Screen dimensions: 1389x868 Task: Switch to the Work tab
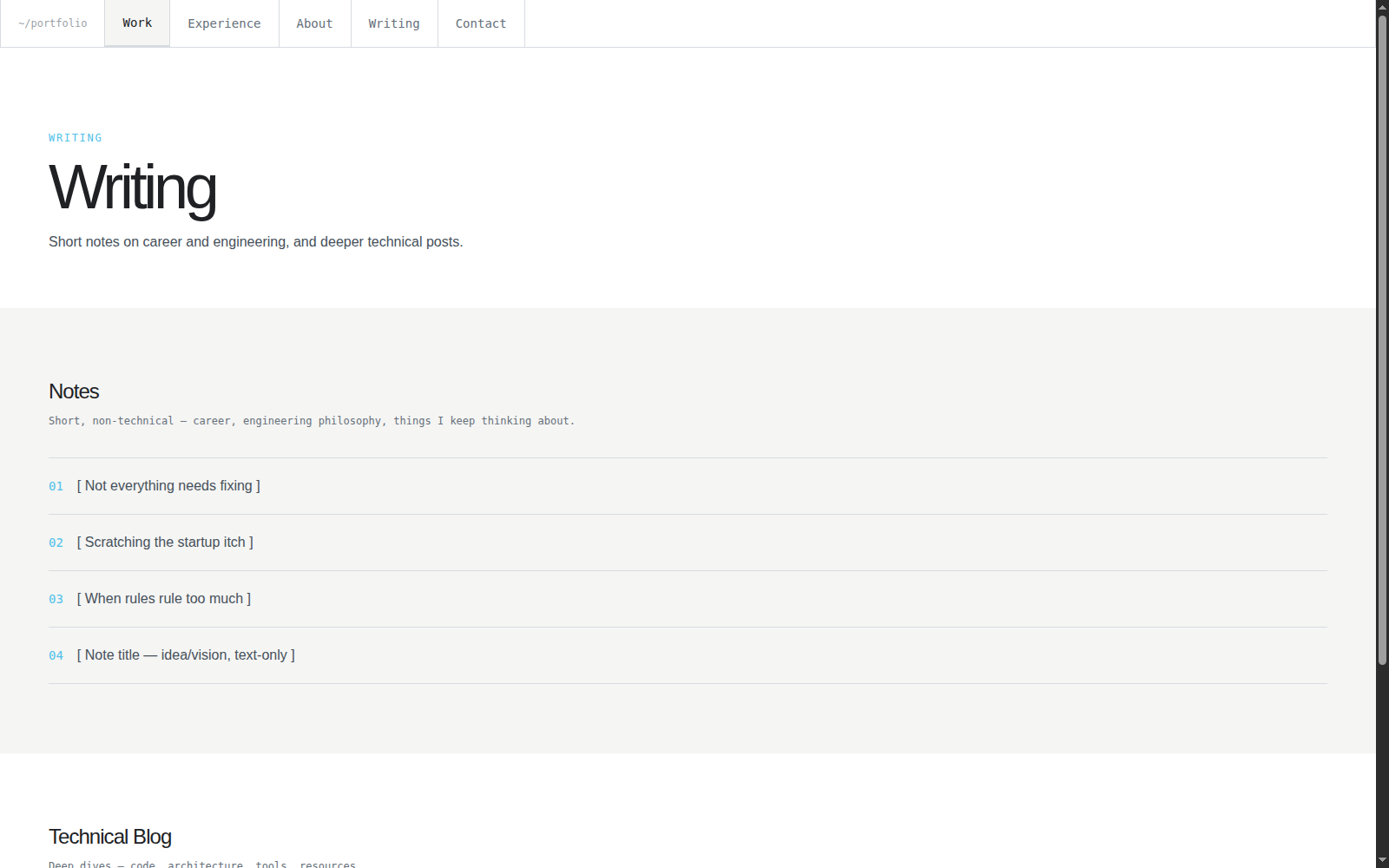[x=137, y=23]
